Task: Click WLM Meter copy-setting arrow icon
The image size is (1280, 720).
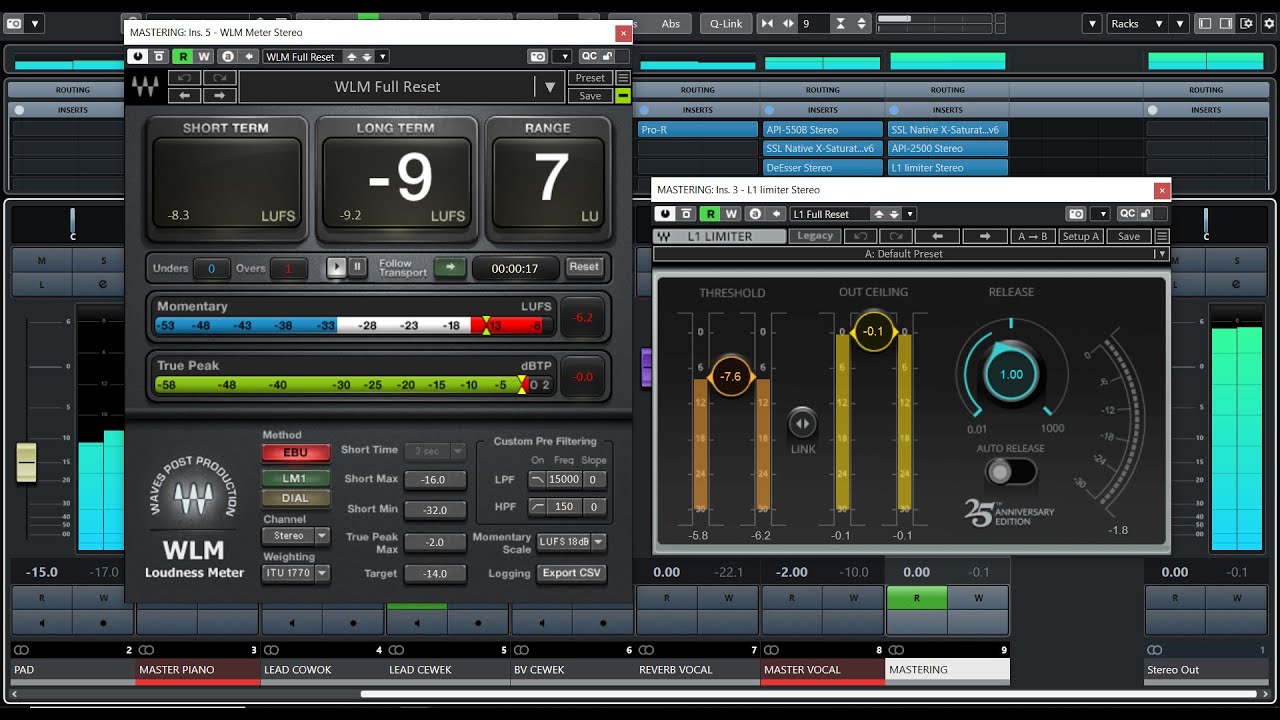Action: (249, 57)
